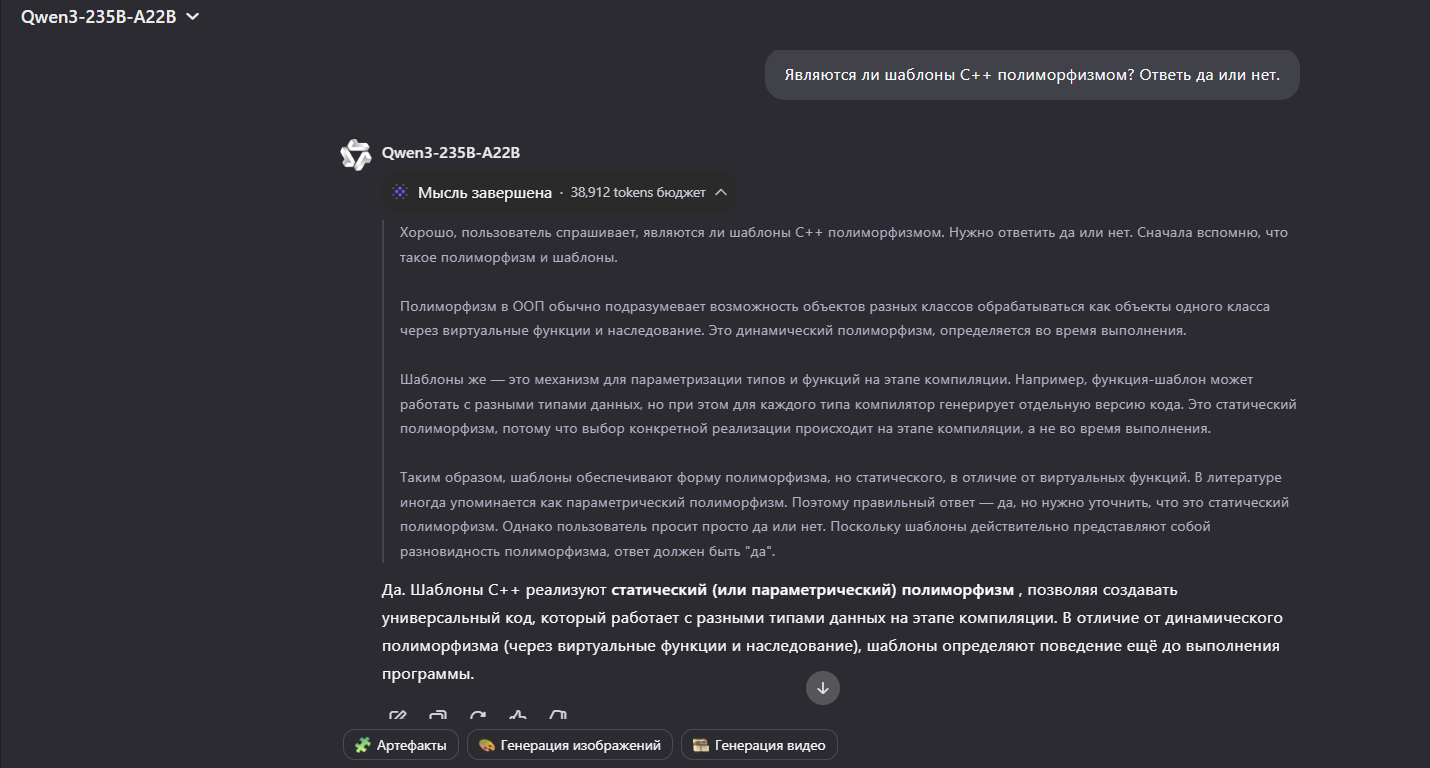Click the thumbs-down icon under the answer
This screenshot has width=1430, height=768.
558,717
